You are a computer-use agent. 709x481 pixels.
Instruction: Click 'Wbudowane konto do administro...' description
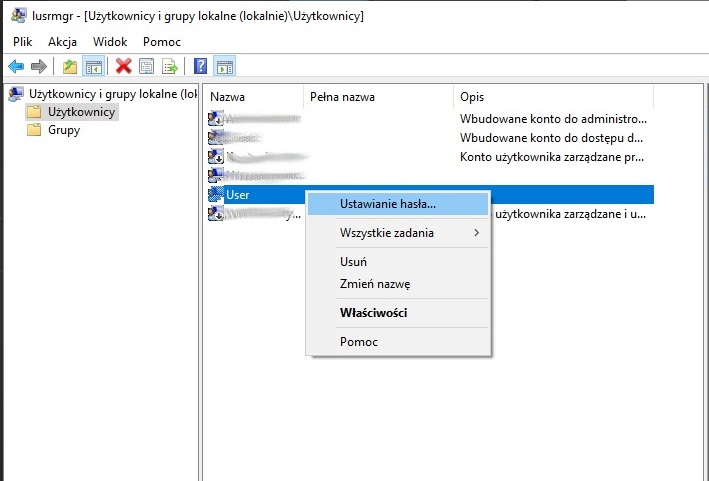click(553, 119)
